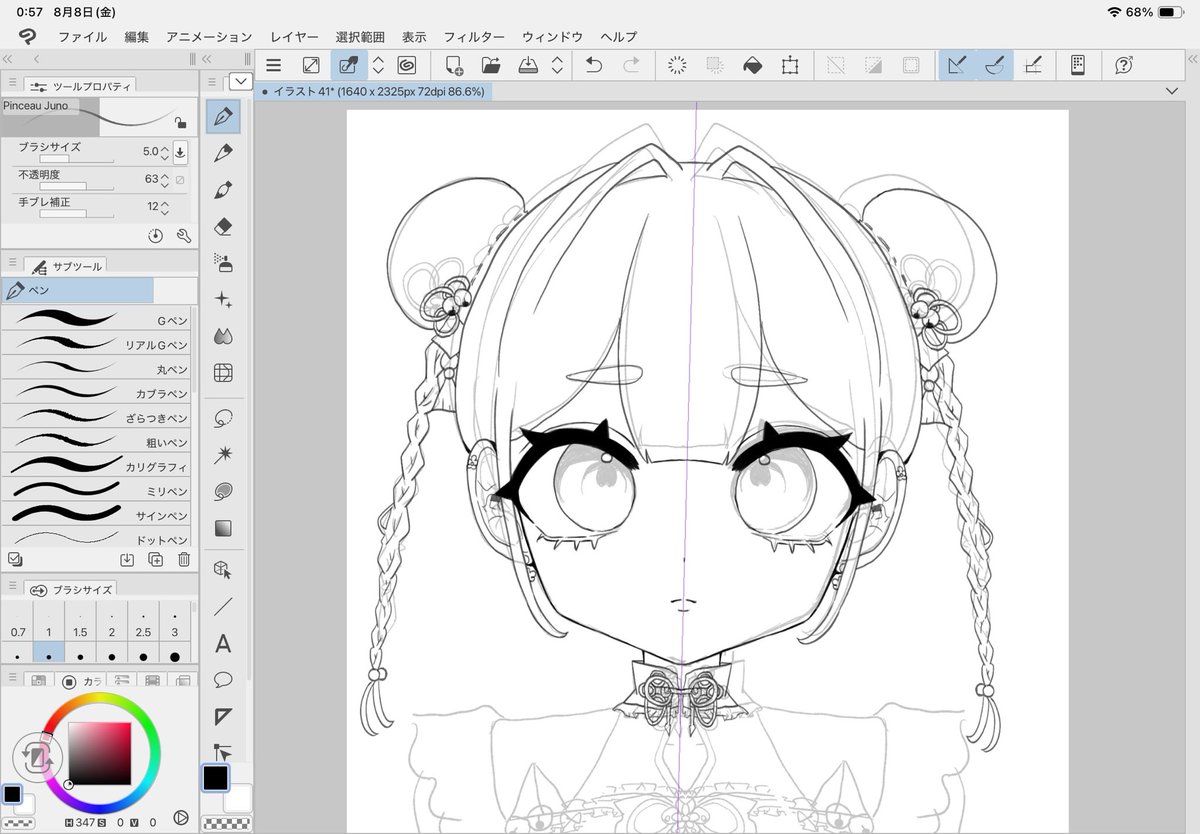The image size is (1200, 834).
Task: Open the Text tool
Action: point(222,644)
